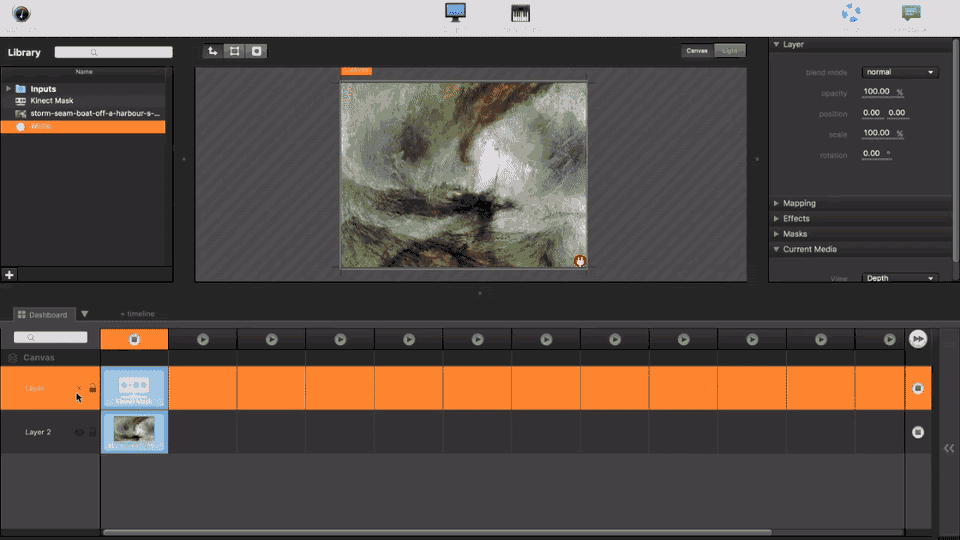
Task: Click the painting image in the canvas preview
Action: coord(463,175)
